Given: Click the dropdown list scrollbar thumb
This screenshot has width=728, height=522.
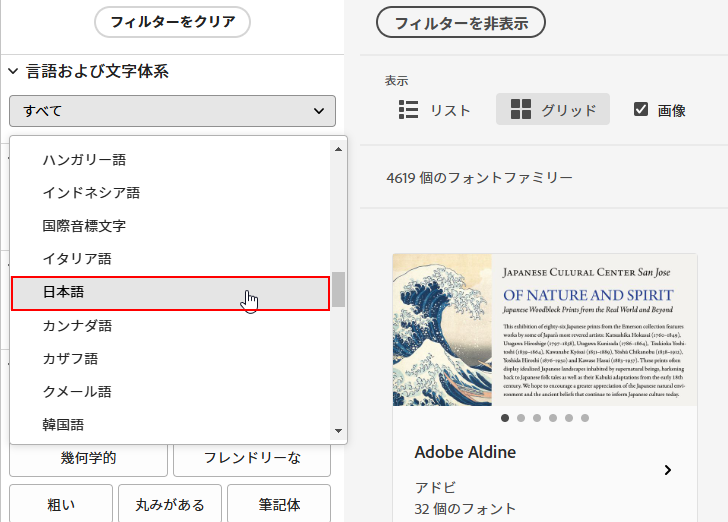Looking at the screenshot, I should coord(338,289).
